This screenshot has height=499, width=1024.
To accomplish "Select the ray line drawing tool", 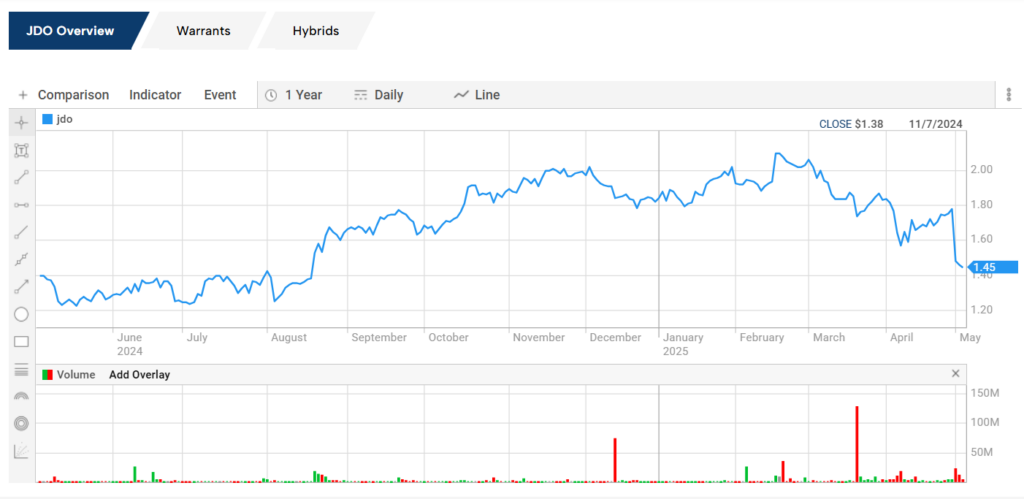I will pyautogui.click(x=21, y=232).
